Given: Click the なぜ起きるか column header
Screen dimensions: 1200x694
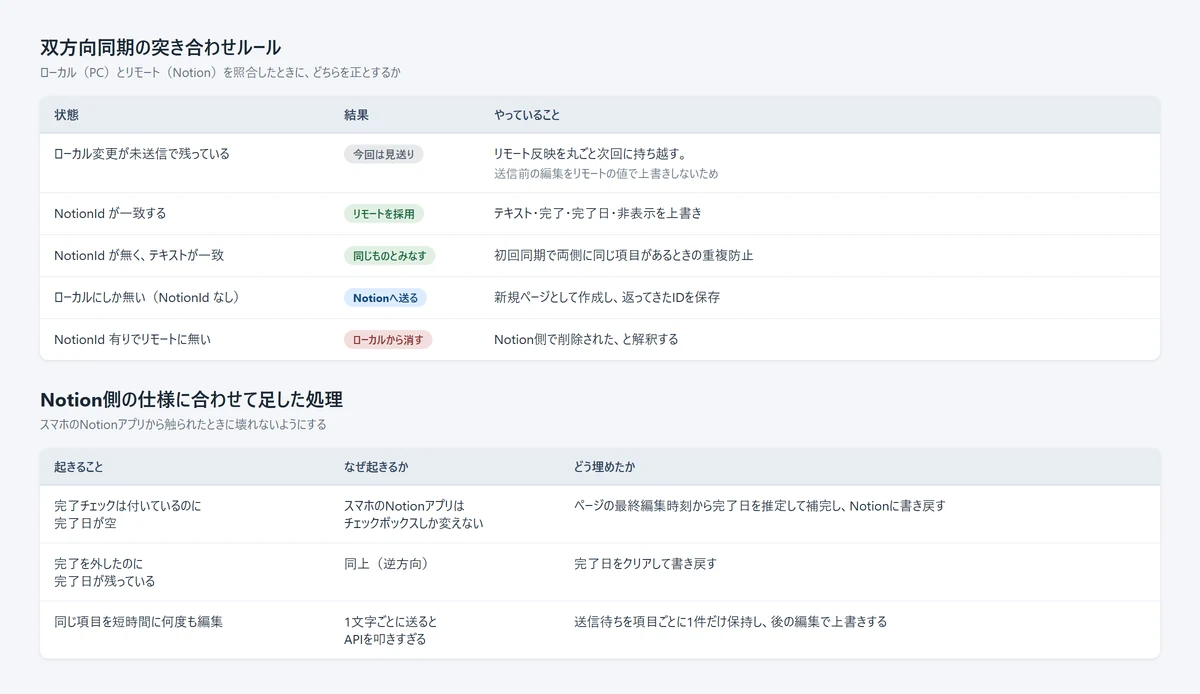Looking at the screenshot, I should click(x=376, y=467).
